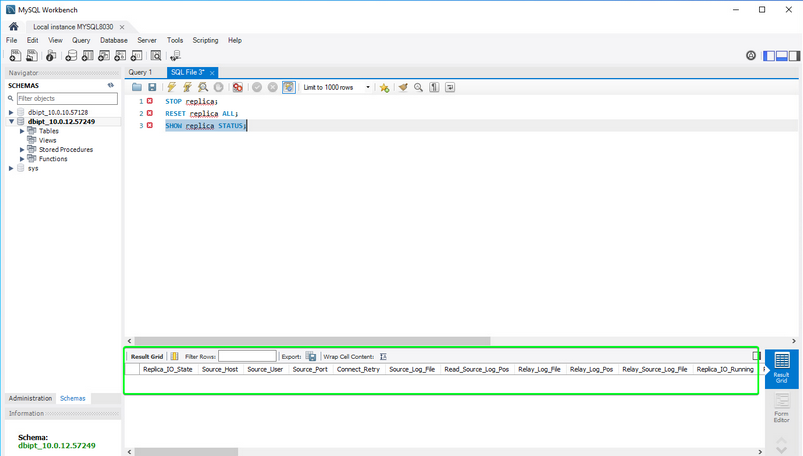Collapse the dbipt_10.0.12.57249 schema
The image size is (803, 456).
pyautogui.click(x=11, y=121)
